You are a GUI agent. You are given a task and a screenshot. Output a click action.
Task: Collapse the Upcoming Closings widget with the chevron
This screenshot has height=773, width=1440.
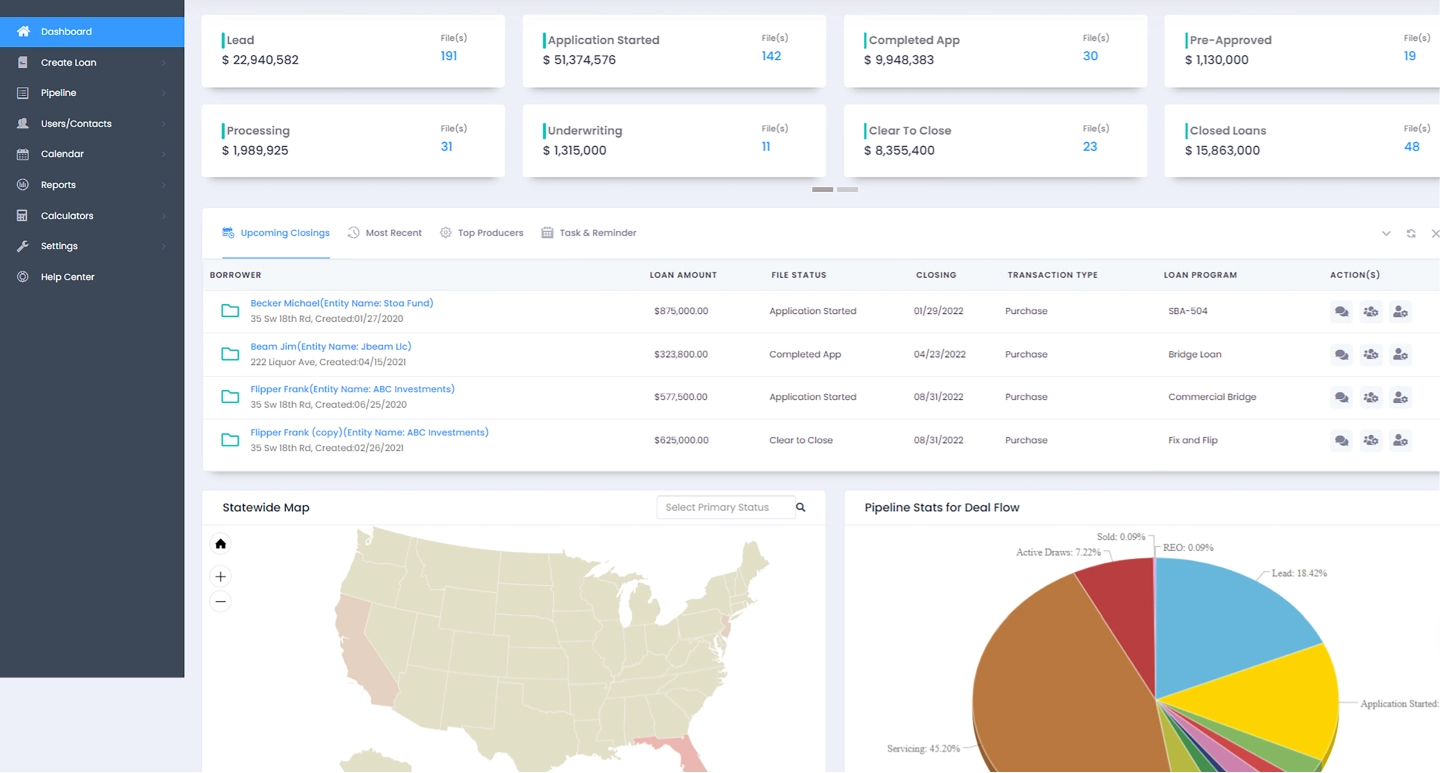[x=1386, y=233]
